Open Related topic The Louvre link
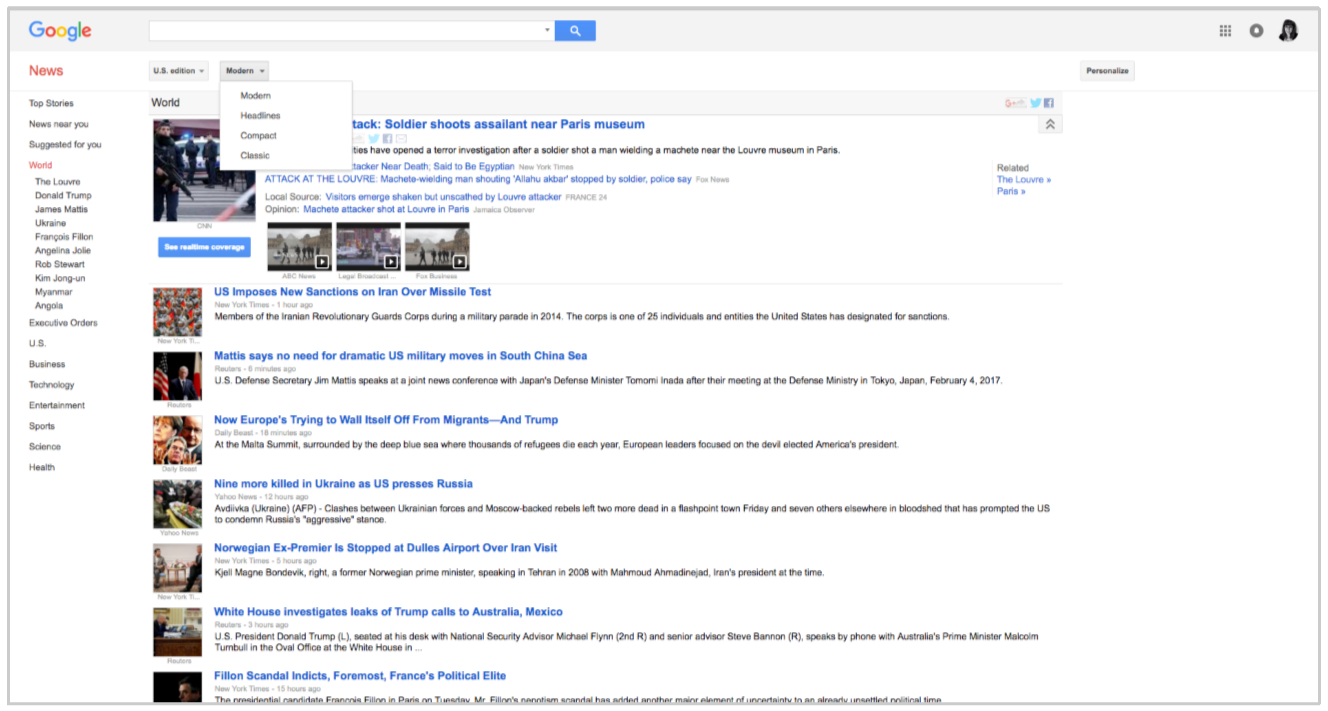Screen dimensions: 1328x711 (1024, 180)
